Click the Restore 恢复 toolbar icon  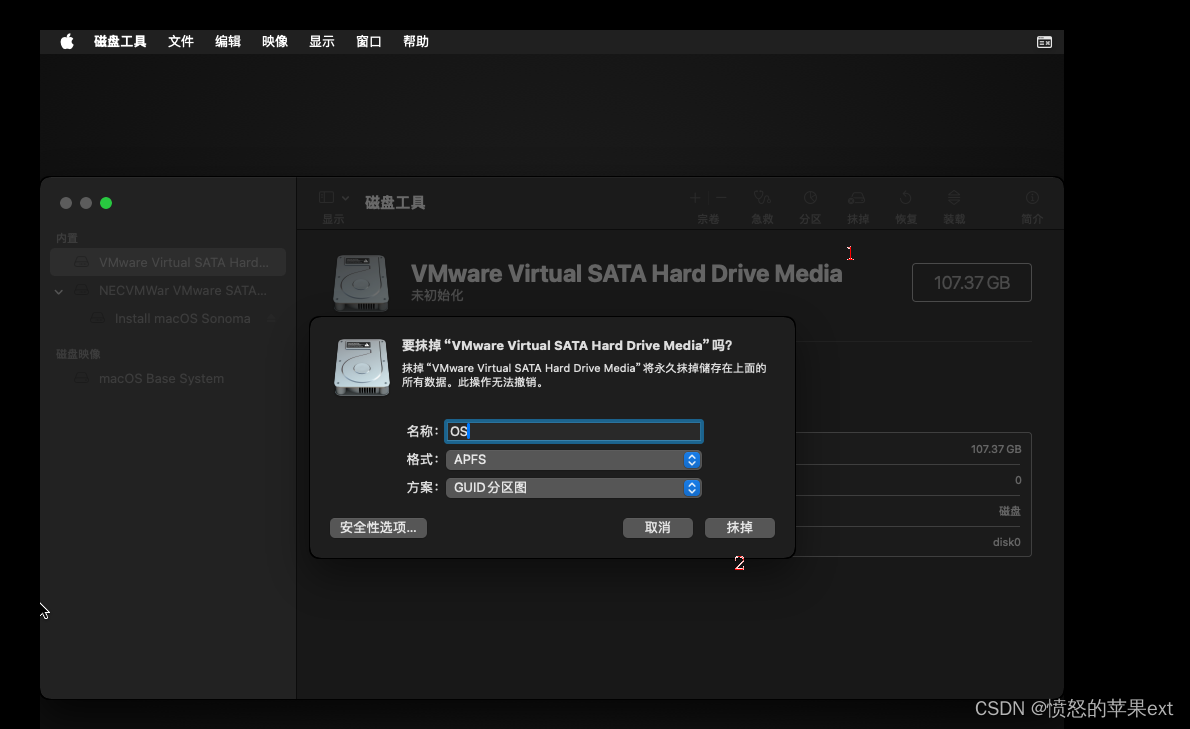pos(905,198)
